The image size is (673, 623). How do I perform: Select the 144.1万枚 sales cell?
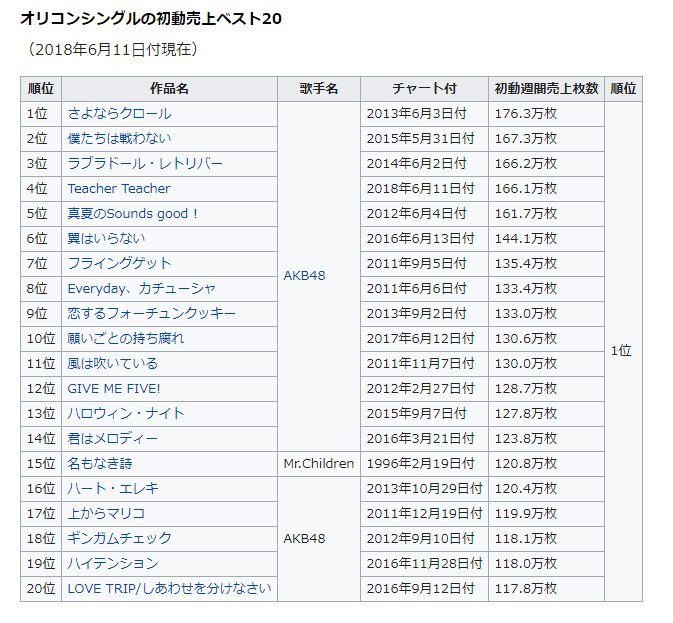pyautogui.click(x=546, y=238)
